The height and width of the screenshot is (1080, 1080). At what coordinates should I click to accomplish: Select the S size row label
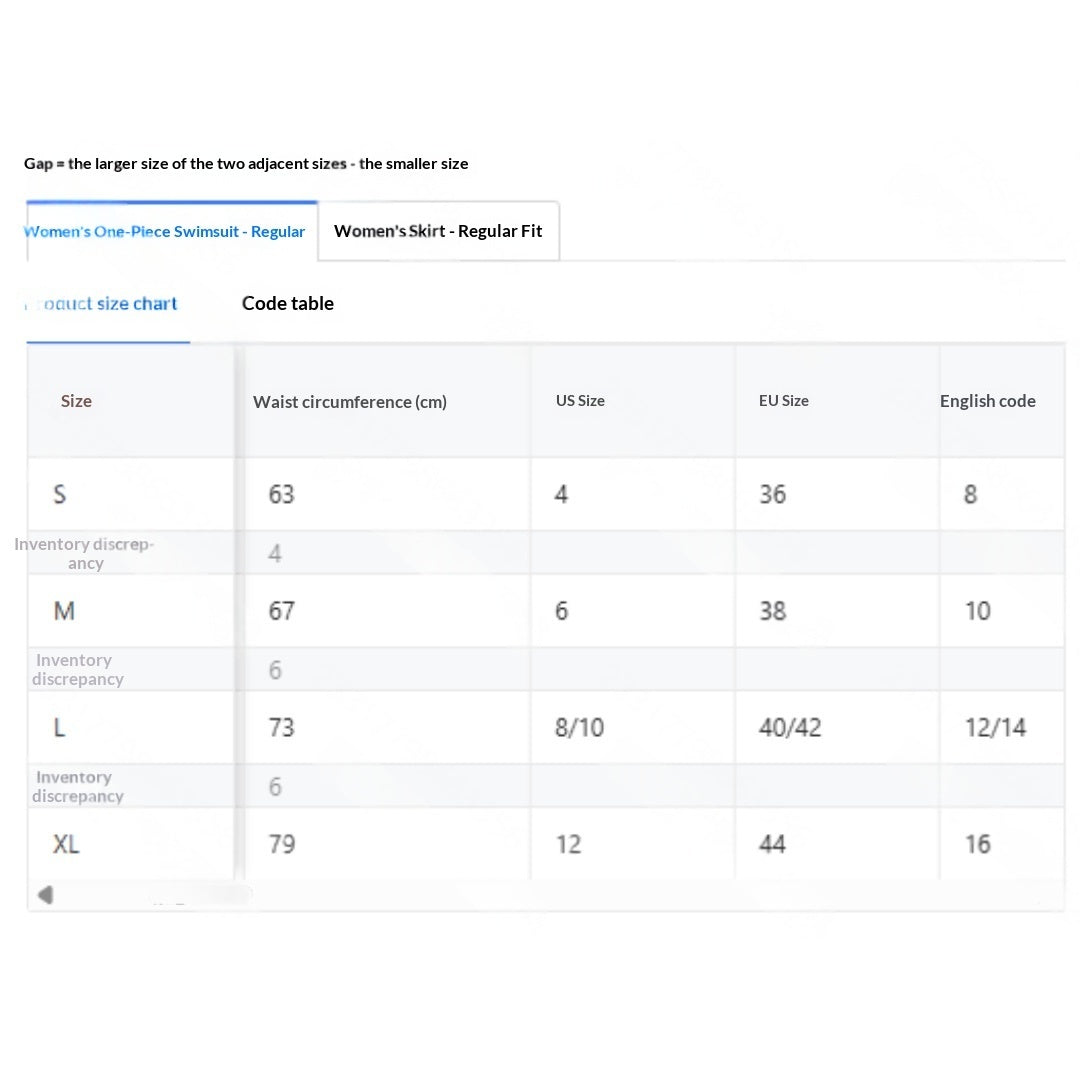pos(60,494)
